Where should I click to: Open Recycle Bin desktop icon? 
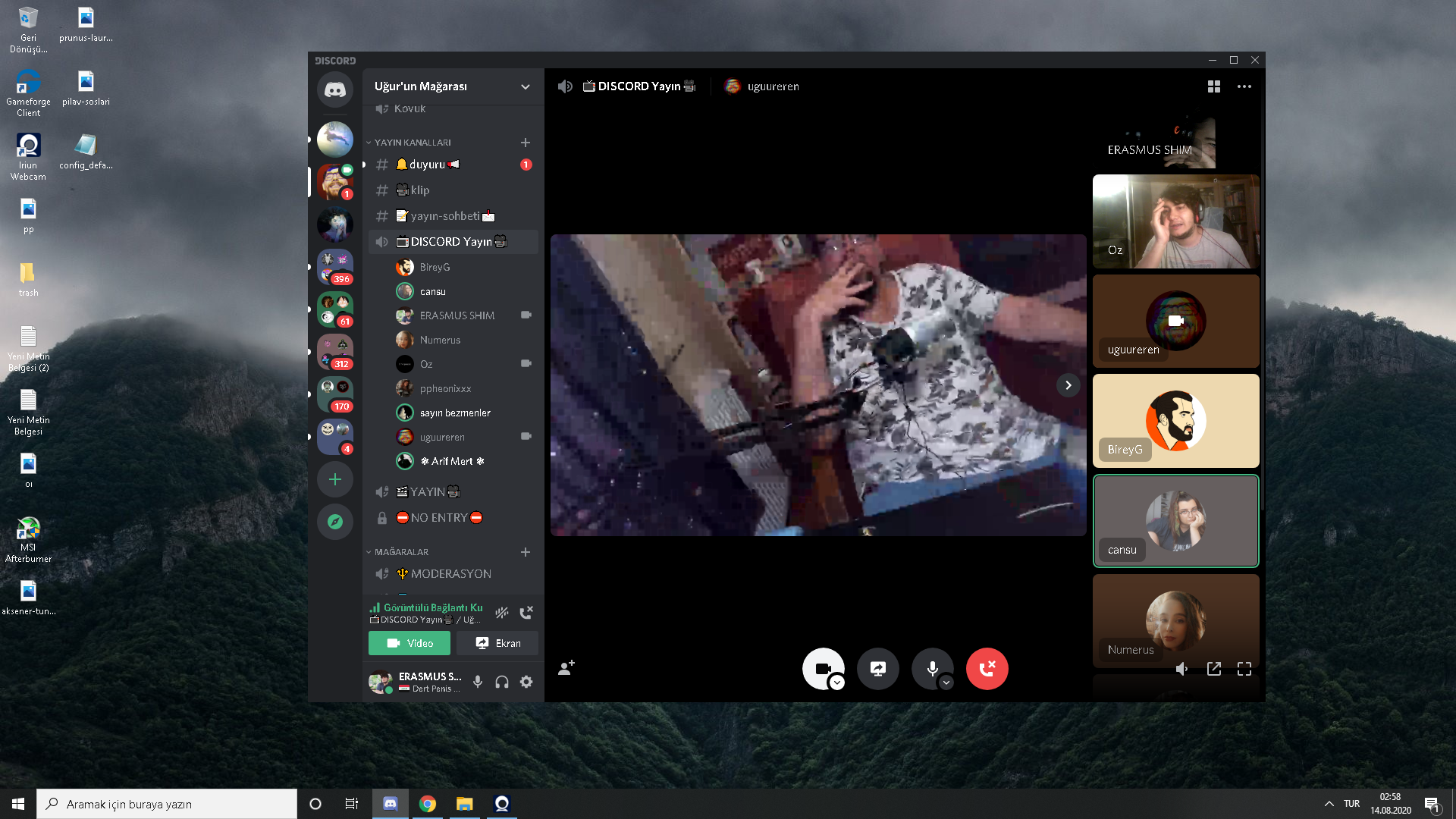click(x=28, y=30)
